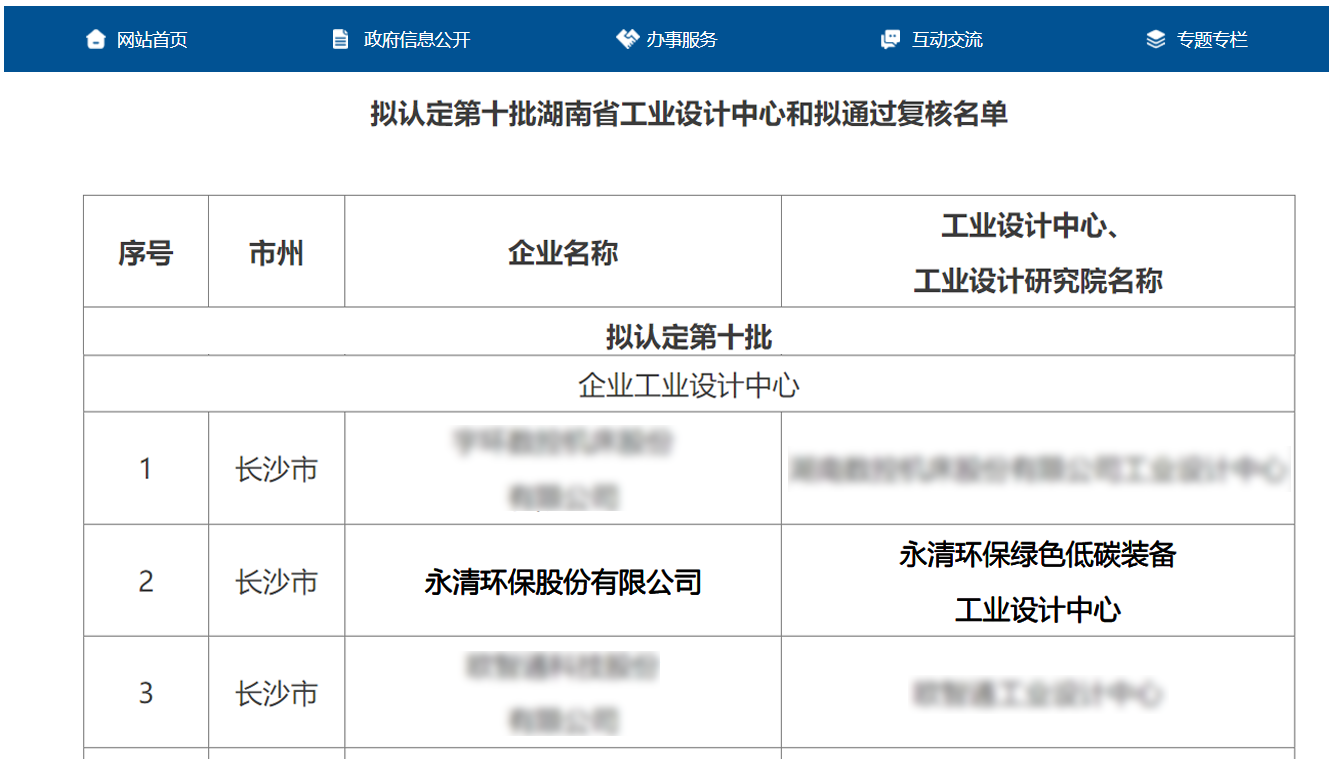Open the 互动交流 navigation label
1341x759 pixels.
pos(946,40)
